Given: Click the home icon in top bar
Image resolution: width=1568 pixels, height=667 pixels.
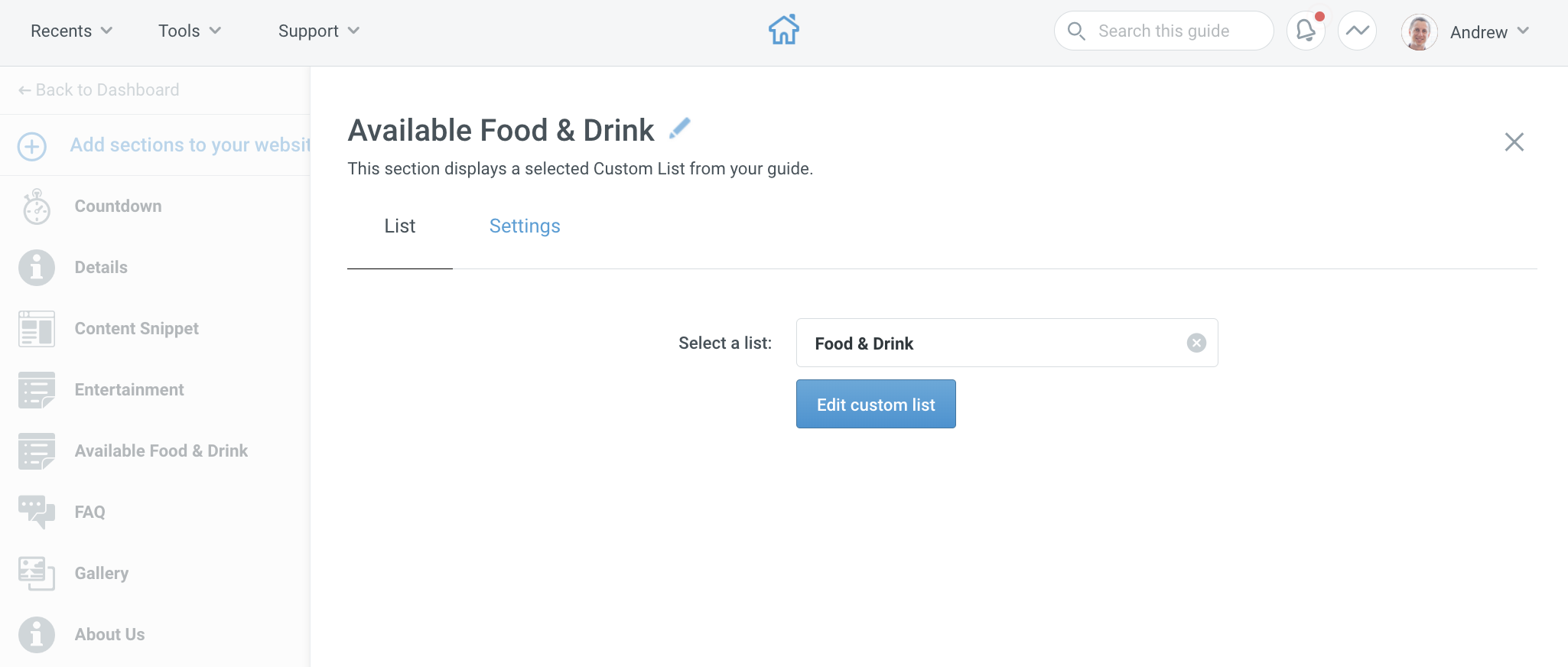Looking at the screenshot, I should tap(783, 31).
